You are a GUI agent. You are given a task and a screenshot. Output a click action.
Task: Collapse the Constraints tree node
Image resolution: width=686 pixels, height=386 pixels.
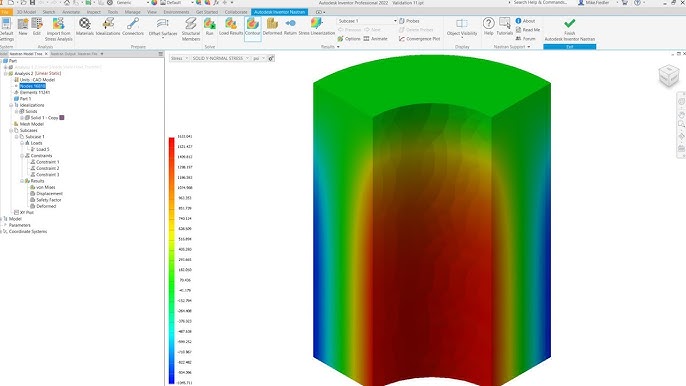coord(22,156)
